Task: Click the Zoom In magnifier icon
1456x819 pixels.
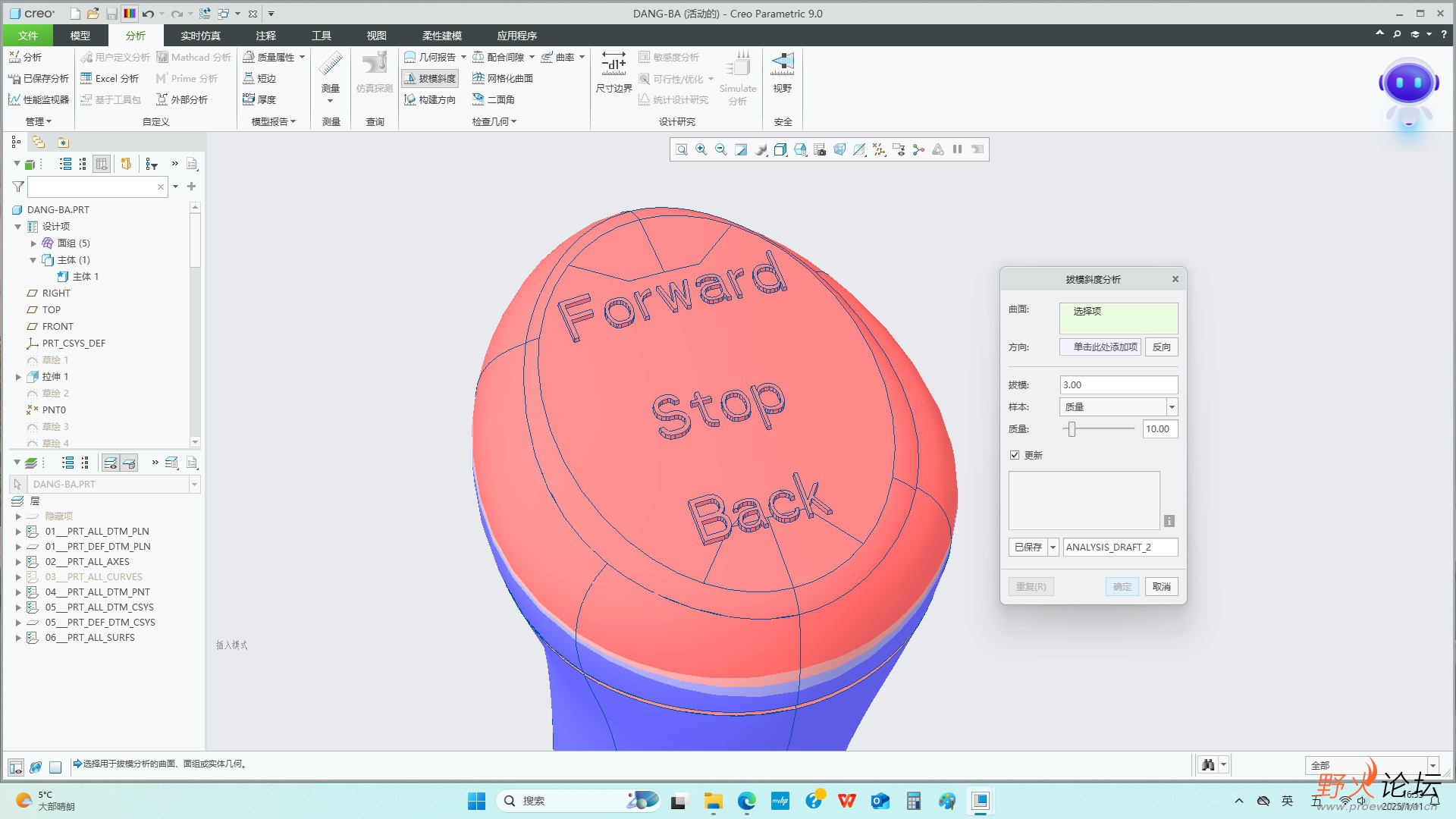Action: (x=701, y=149)
